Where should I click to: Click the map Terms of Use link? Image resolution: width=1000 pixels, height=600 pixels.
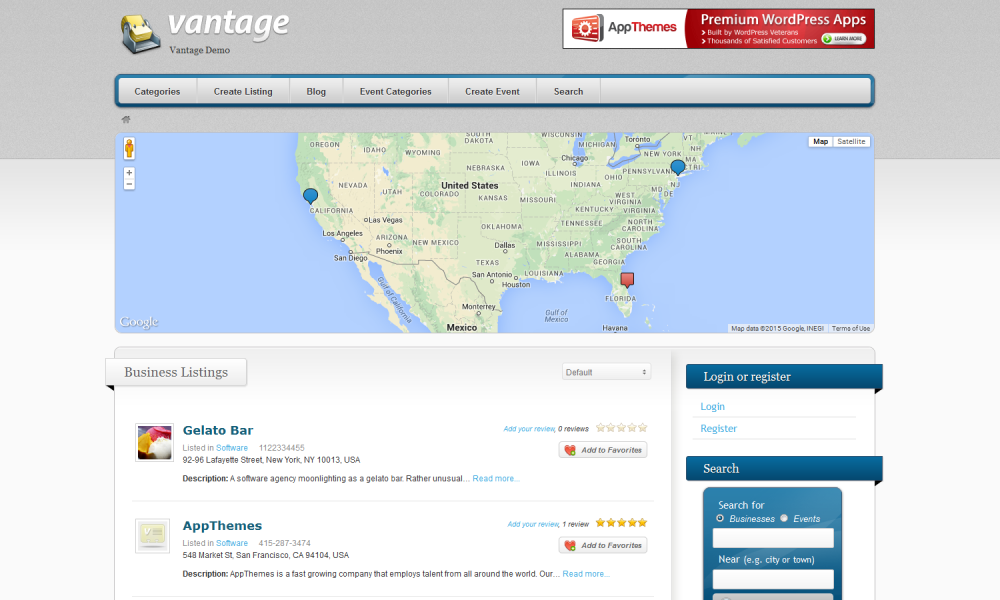pyautogui.click(x=851, y=329)
